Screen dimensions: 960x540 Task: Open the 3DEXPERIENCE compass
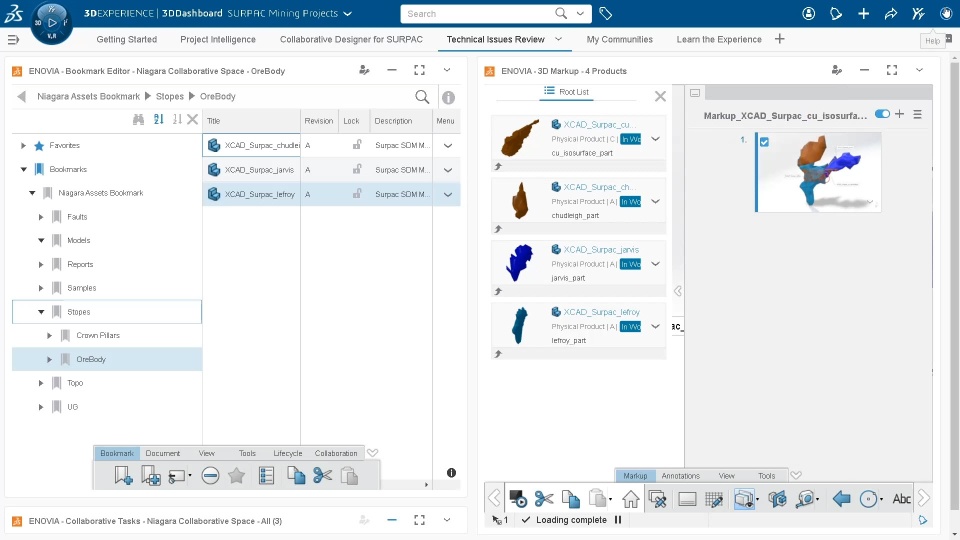click(x=51, y=23)
